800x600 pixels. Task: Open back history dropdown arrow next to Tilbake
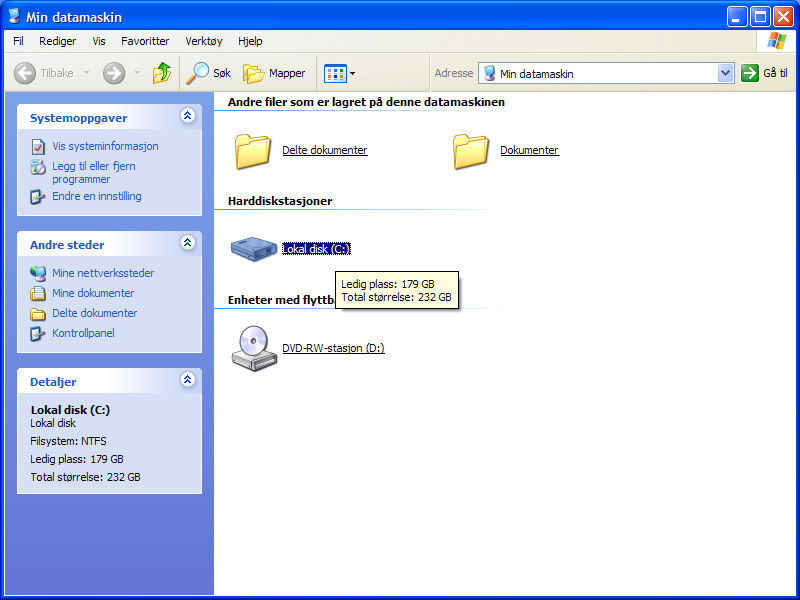(86, 73)
